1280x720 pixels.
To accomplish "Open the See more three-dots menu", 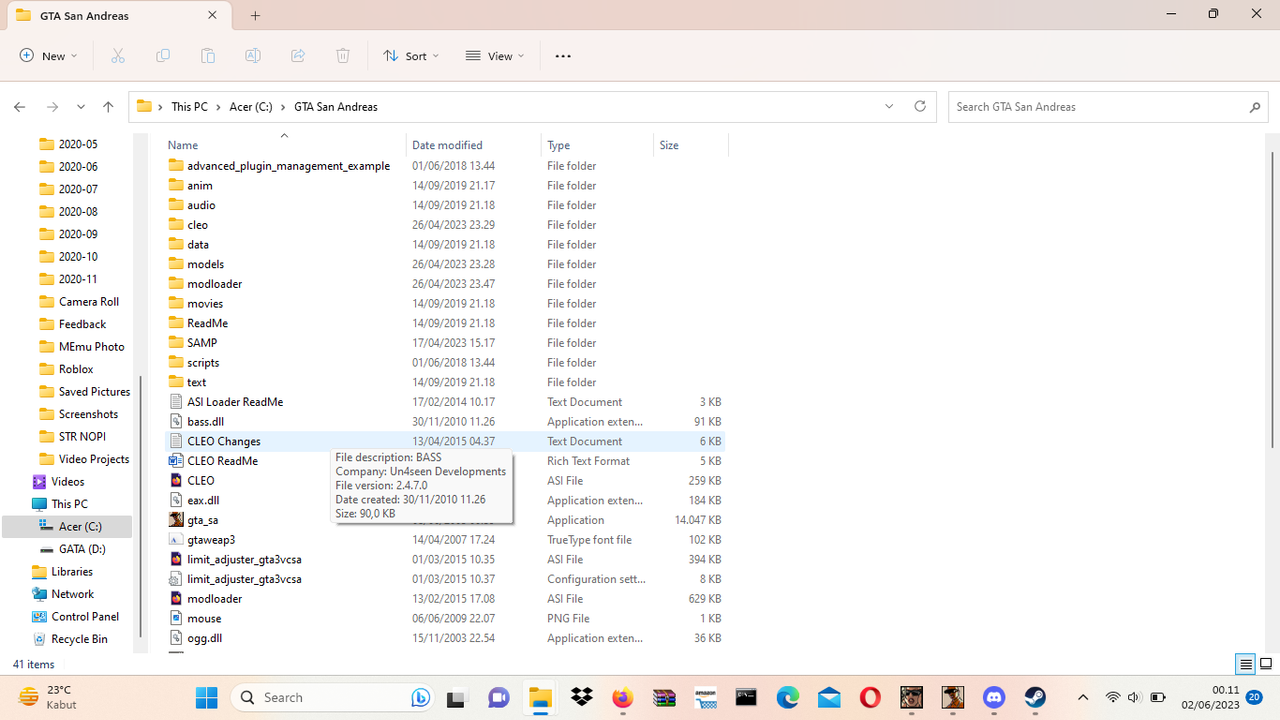I will 563,56.
